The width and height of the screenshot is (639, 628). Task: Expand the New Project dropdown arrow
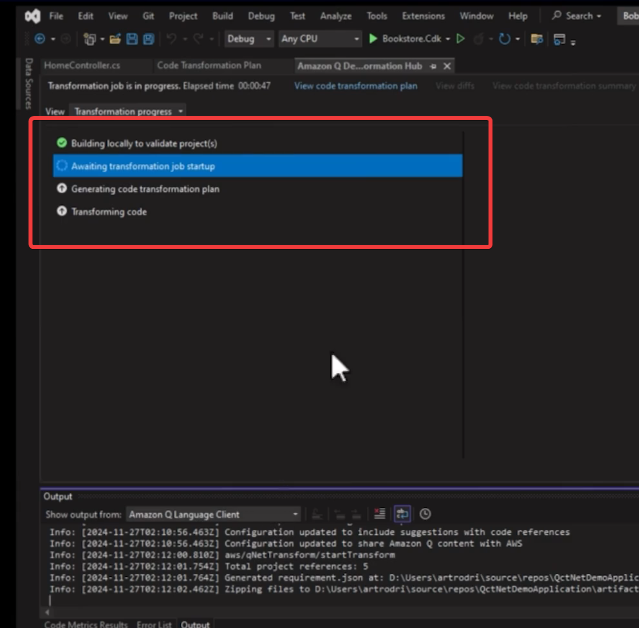[102, 39]
